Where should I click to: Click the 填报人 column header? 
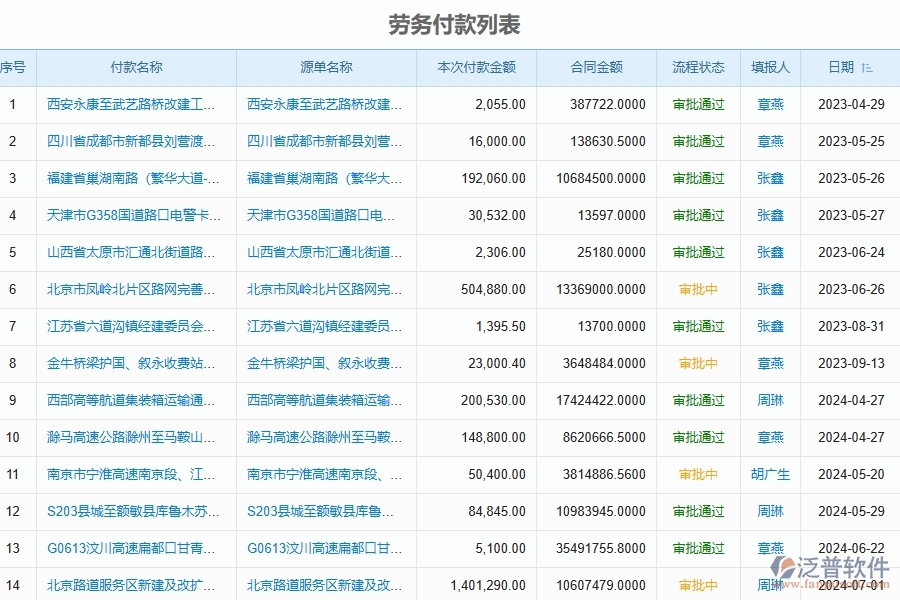click(x=771, y=68)
